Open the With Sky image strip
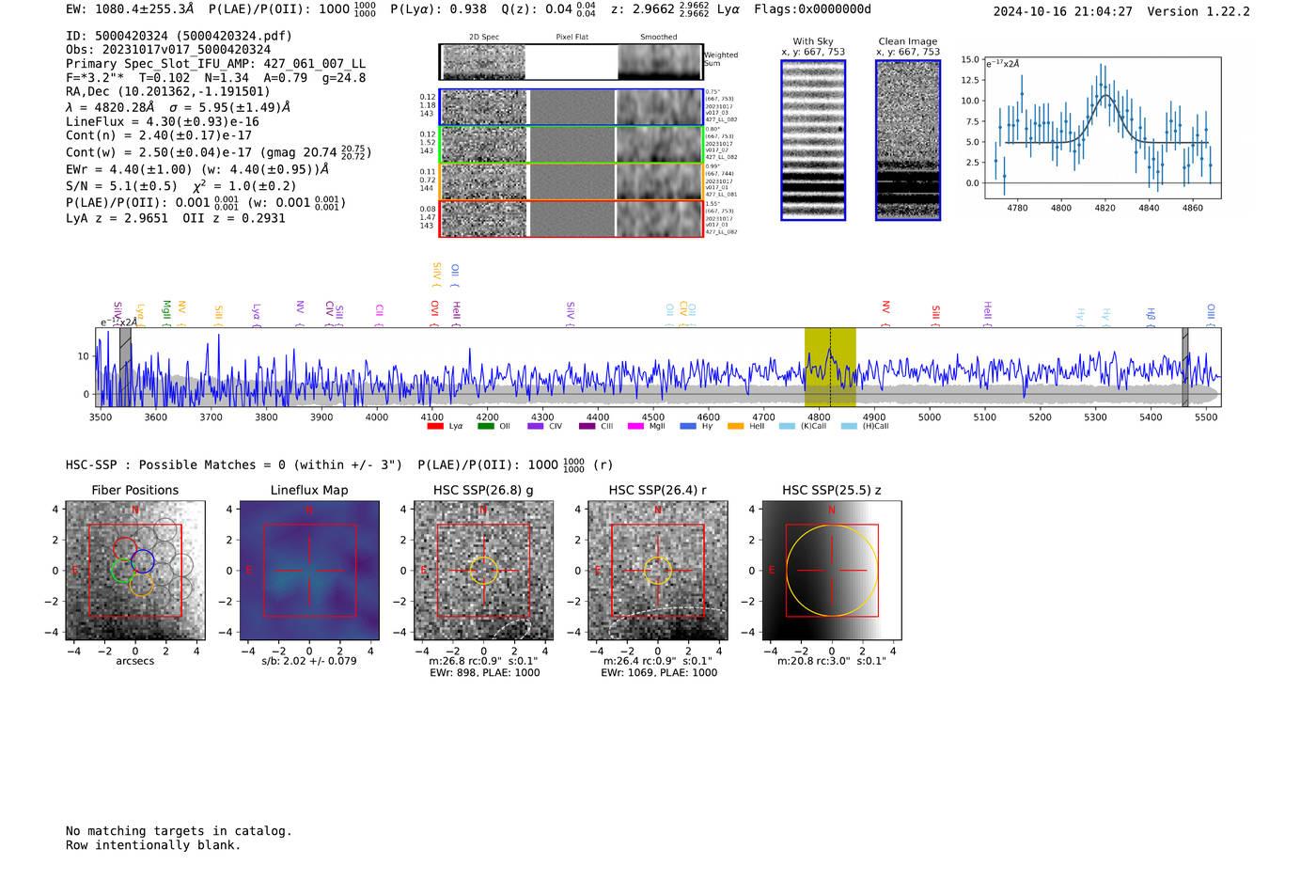The height and width of the screenshot is (896, 1316). [x=813, y=140]
